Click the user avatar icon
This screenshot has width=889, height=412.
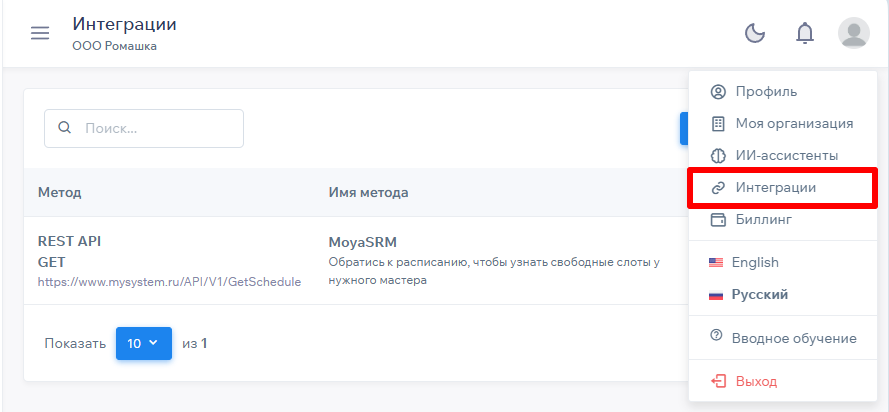tap(853, 33)
